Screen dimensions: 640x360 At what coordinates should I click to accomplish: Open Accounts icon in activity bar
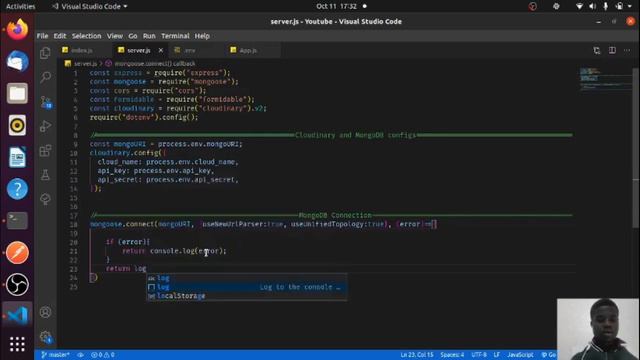(45, 312)
